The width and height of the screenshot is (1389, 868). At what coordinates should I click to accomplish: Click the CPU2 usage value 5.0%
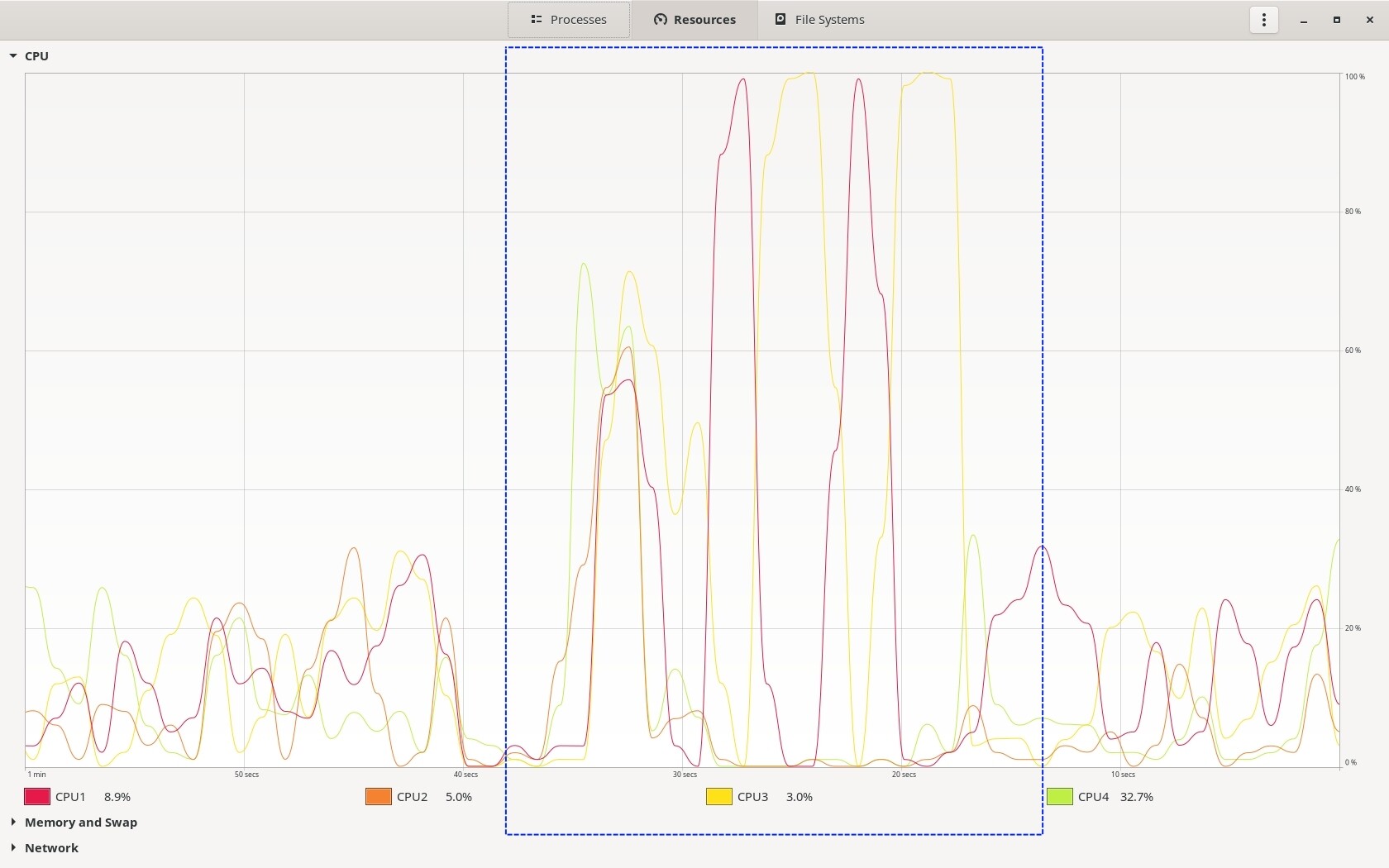click(x=459, y=797)
